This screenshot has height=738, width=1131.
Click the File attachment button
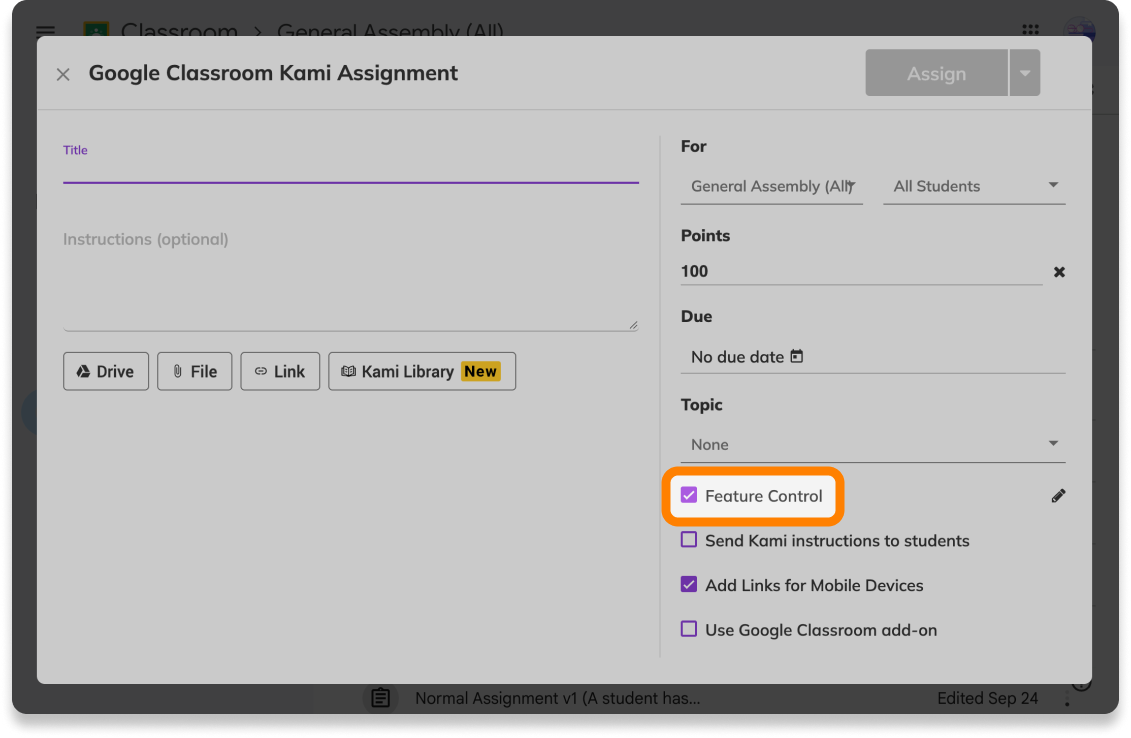(x=195, y=372)
